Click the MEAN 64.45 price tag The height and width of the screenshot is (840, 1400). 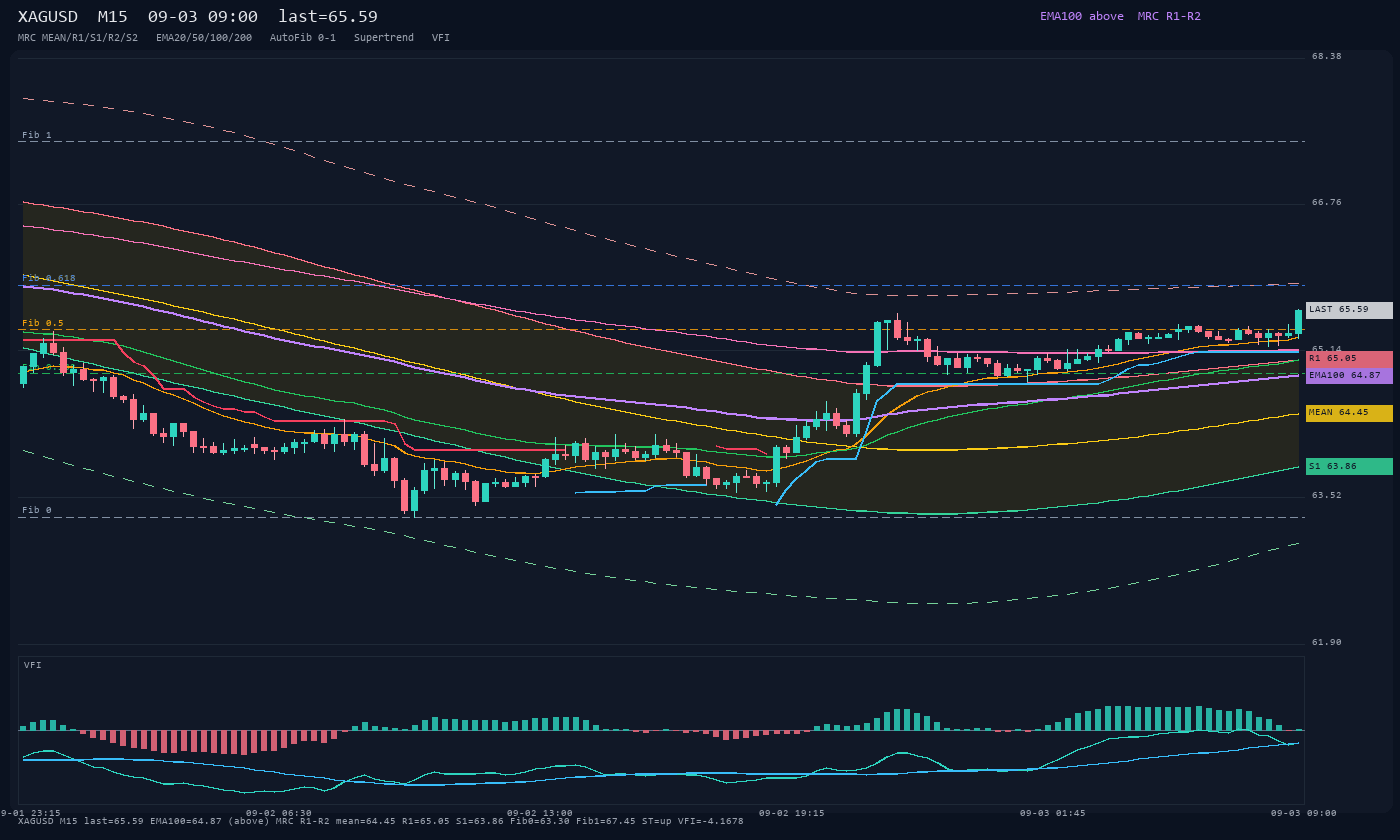[1349, 413]
